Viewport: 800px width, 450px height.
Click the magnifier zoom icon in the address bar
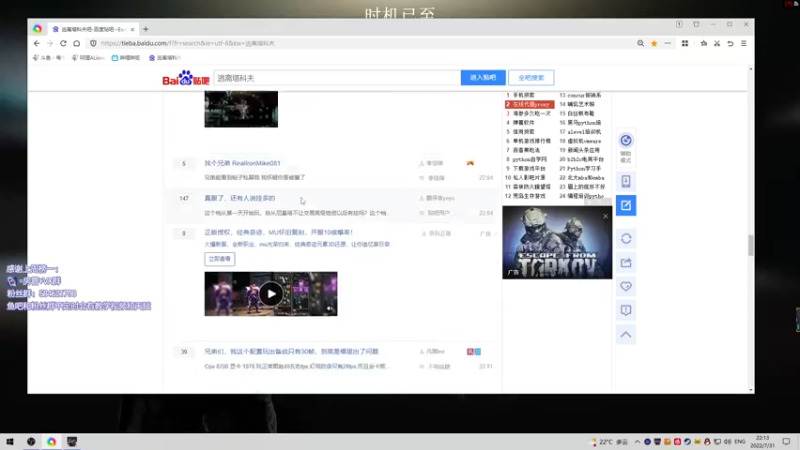coord(640,43)
